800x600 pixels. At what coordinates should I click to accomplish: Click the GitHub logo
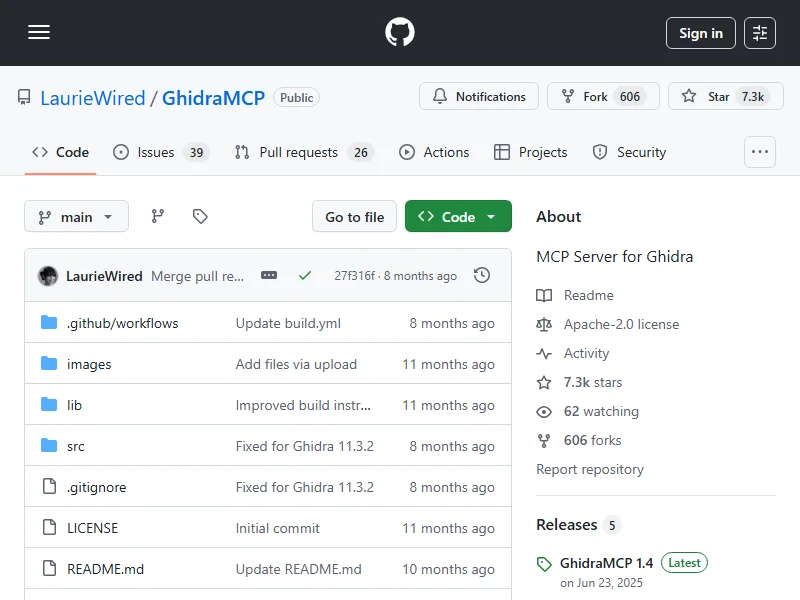tap(400, 33)
